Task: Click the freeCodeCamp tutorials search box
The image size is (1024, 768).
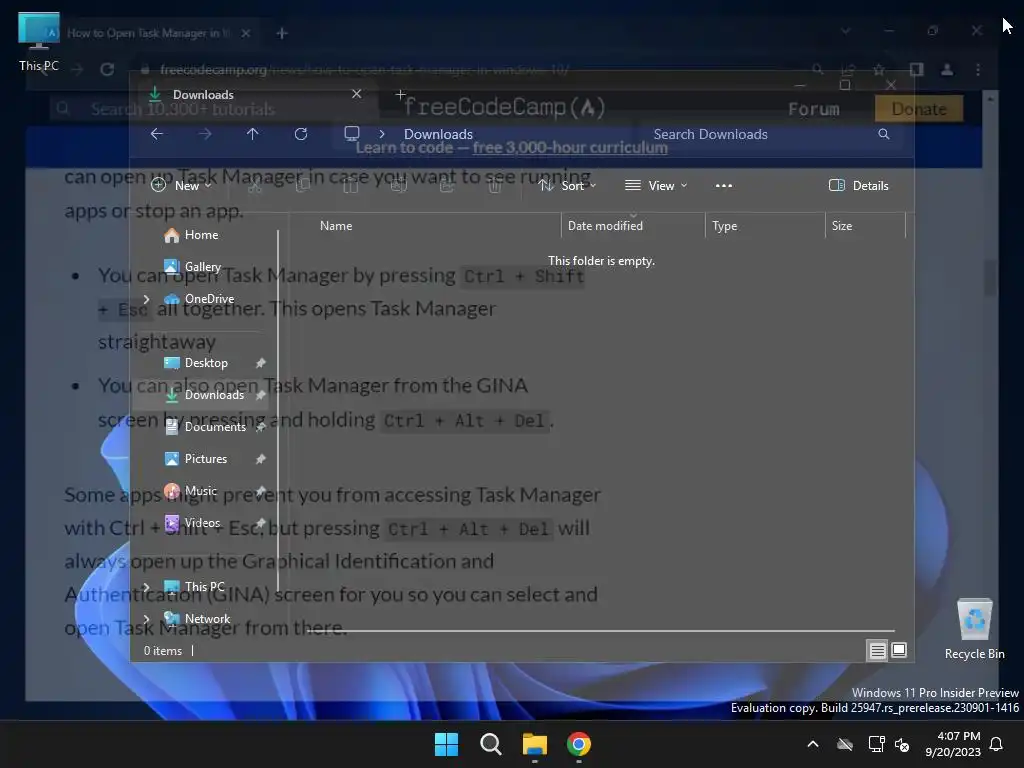Action: 216,109
